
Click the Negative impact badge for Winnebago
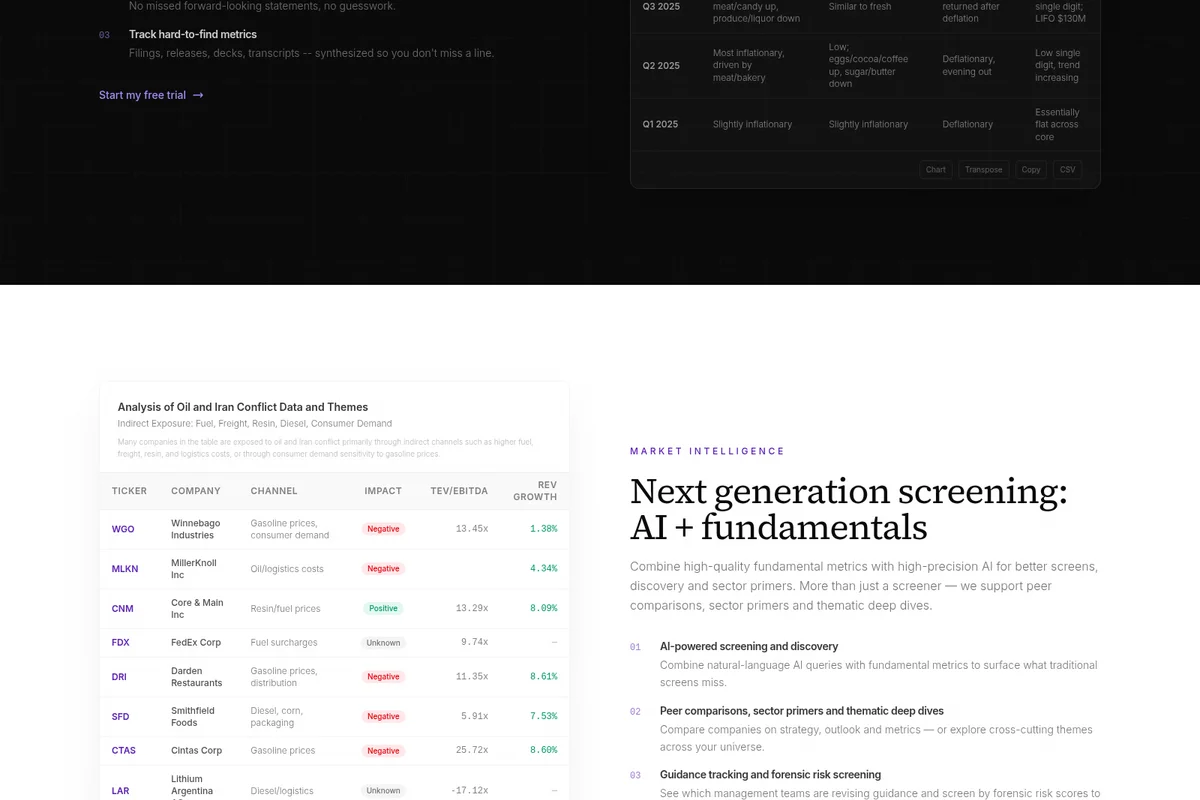click(383, 528)
